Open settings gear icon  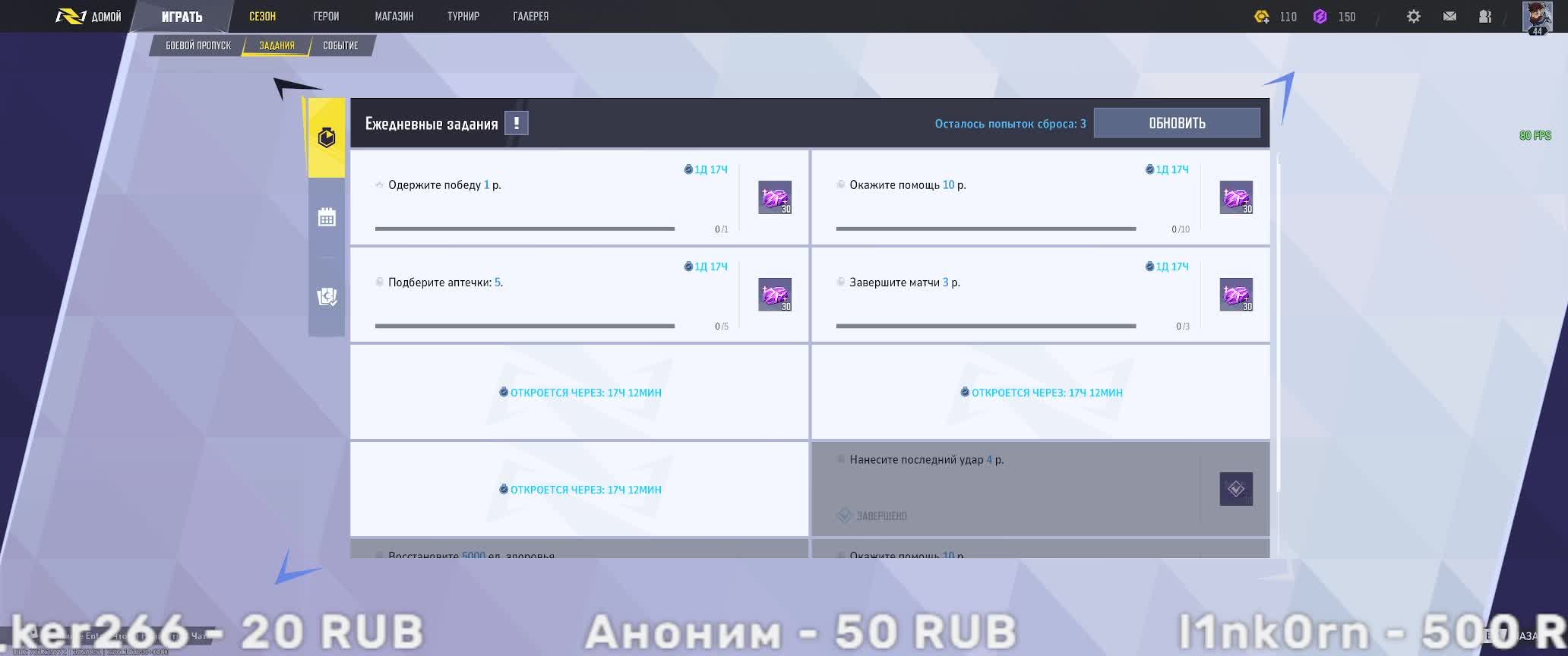point(1413,16)
